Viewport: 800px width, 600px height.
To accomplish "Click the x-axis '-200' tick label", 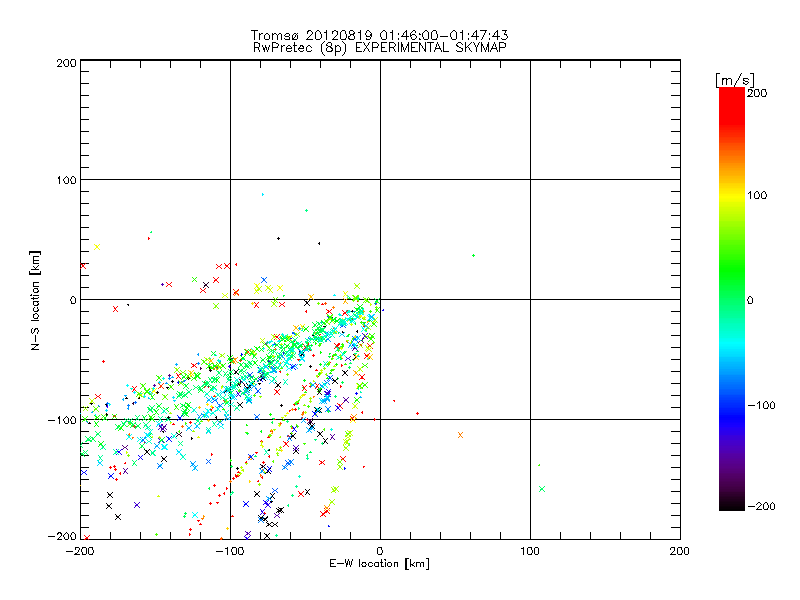I will pyautogui.click(x=81, y=551).
